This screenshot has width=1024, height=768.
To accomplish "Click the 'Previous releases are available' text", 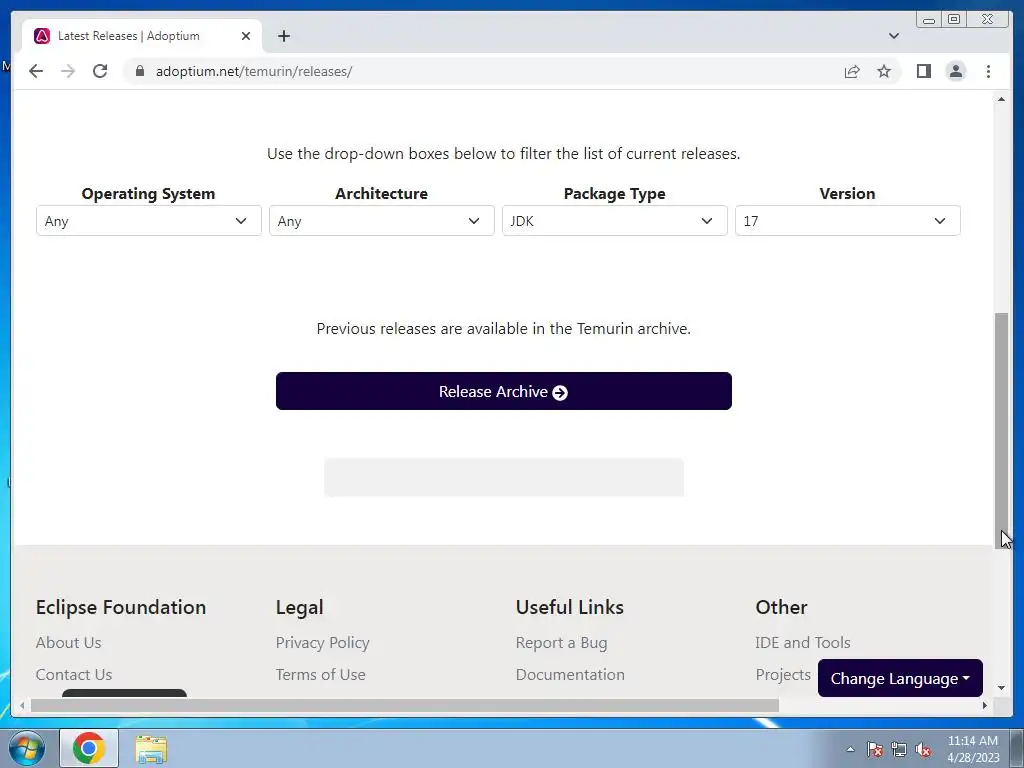I will pyautogui.click(x=504, y=328).
